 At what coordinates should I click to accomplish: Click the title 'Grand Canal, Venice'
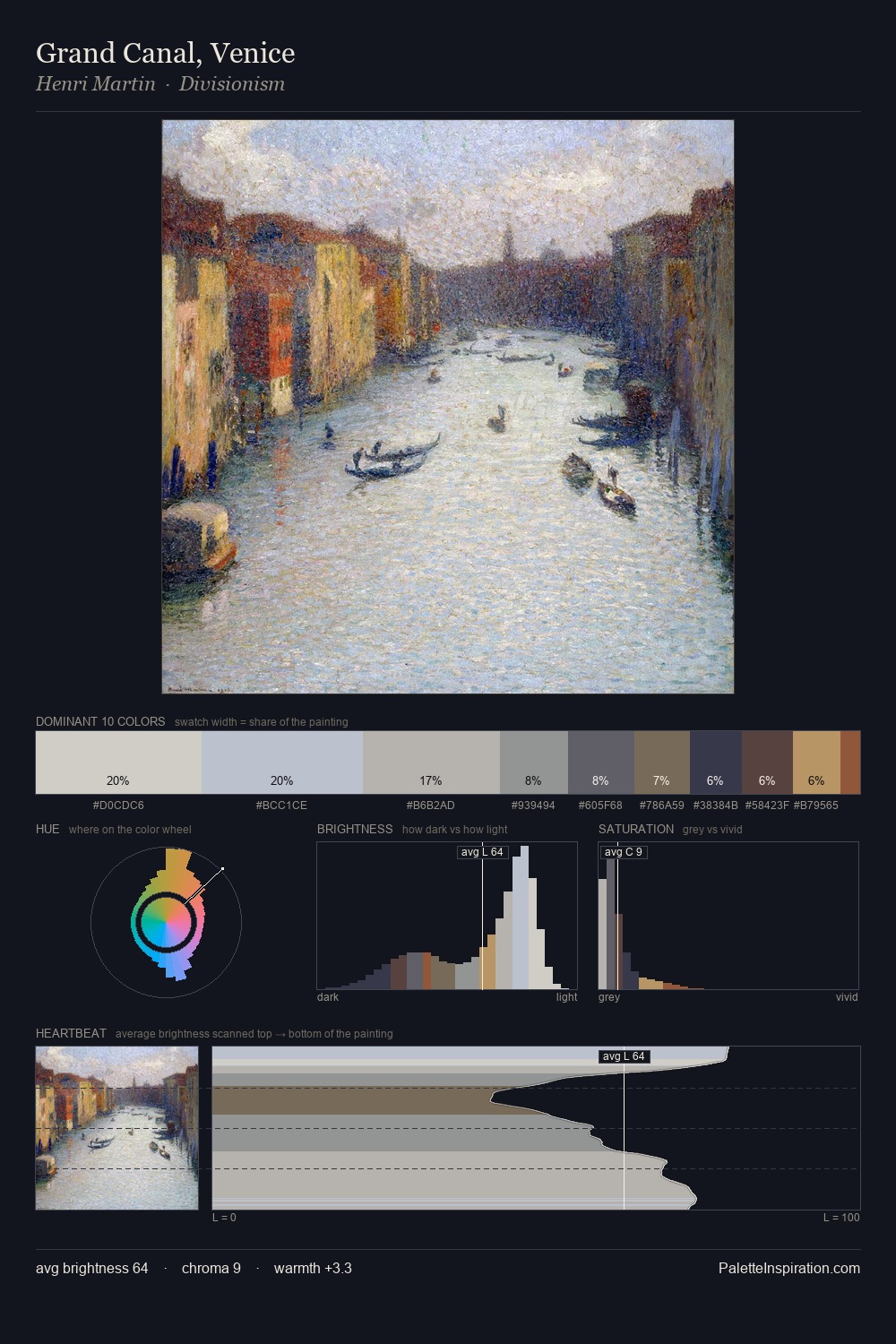click(166, 53)
